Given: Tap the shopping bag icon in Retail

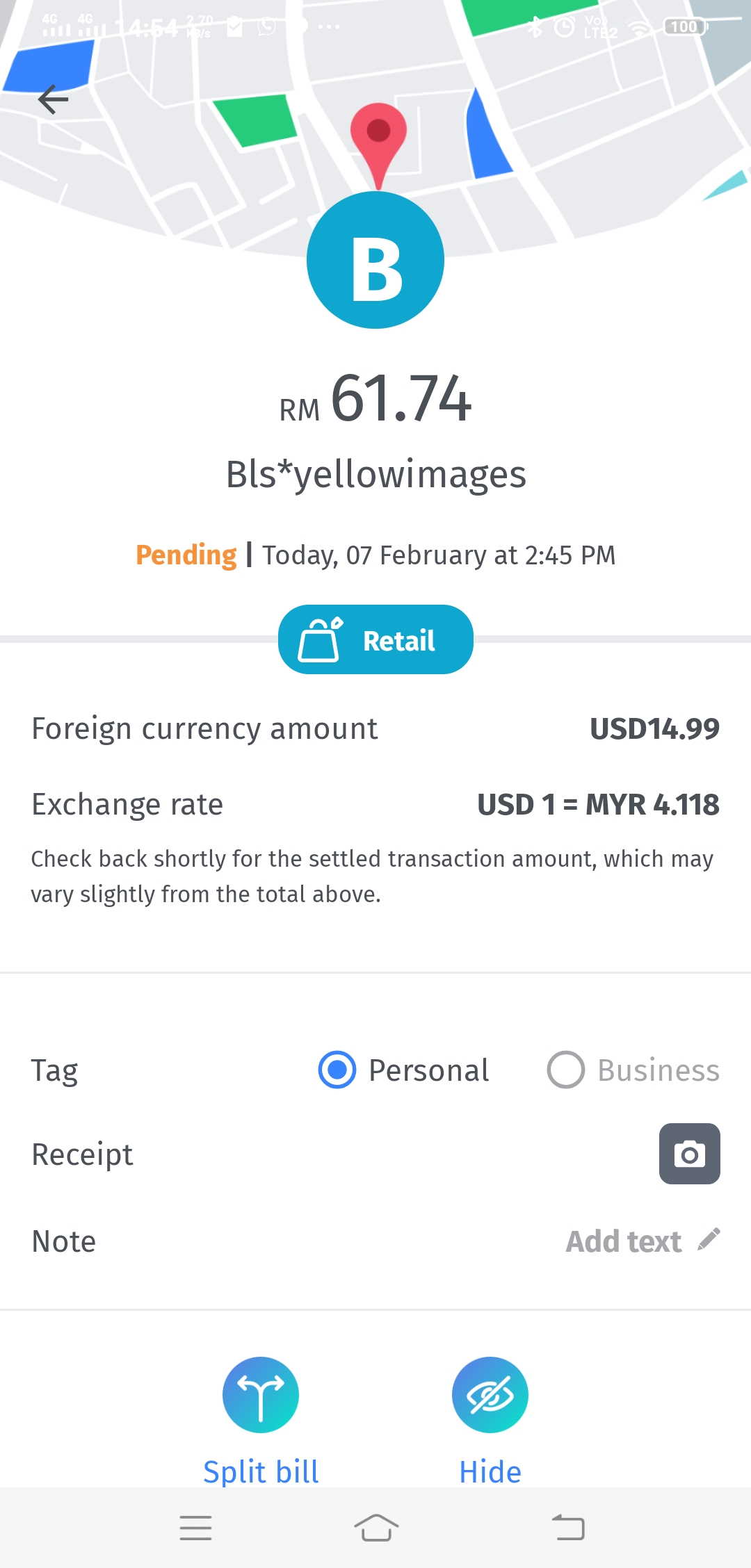Looking at the screenshot, I should (320, 639).
